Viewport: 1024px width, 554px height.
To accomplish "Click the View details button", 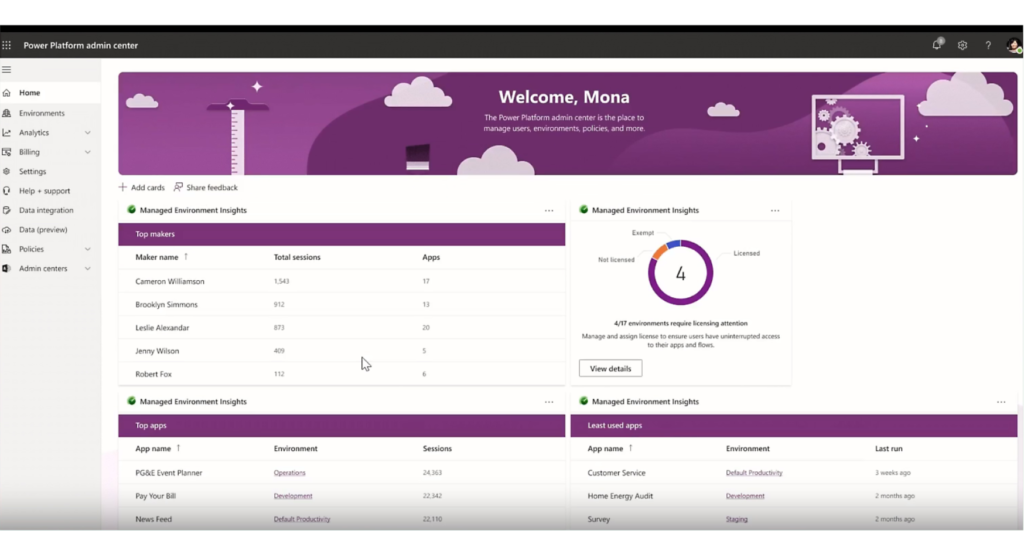I will click(x=610, y=368).
